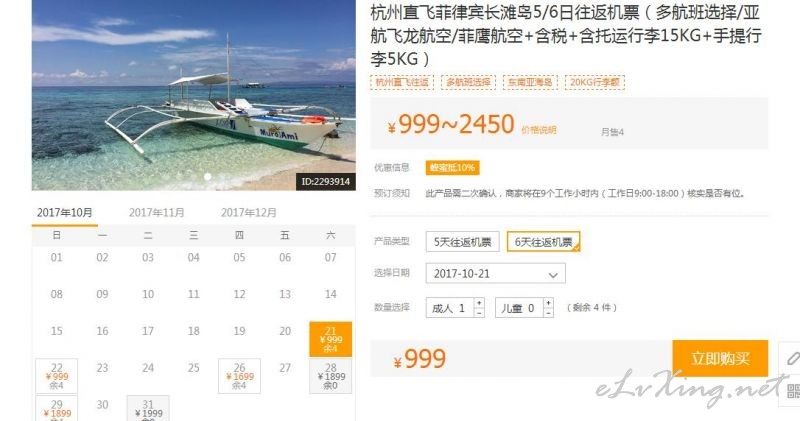Select the 5天往返机票 product type
The image size is (800, 421).
(462, 242)
